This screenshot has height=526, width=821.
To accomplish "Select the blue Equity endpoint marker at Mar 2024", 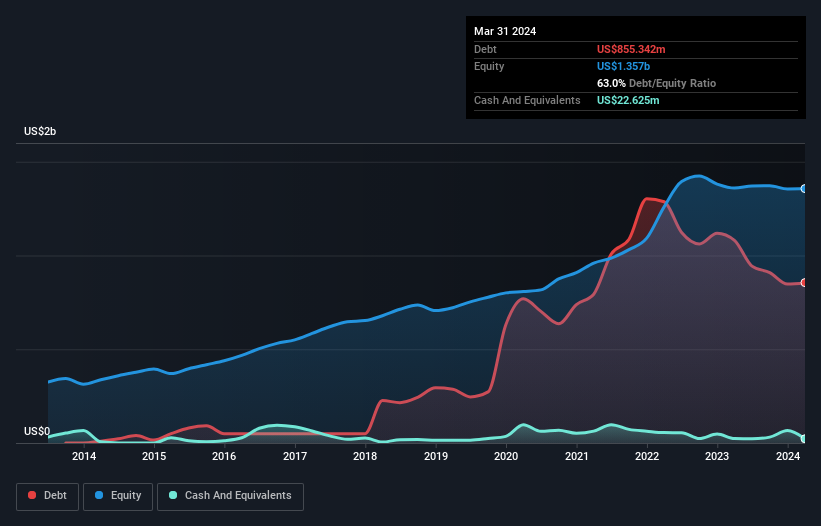I will (x=804, y=188).
